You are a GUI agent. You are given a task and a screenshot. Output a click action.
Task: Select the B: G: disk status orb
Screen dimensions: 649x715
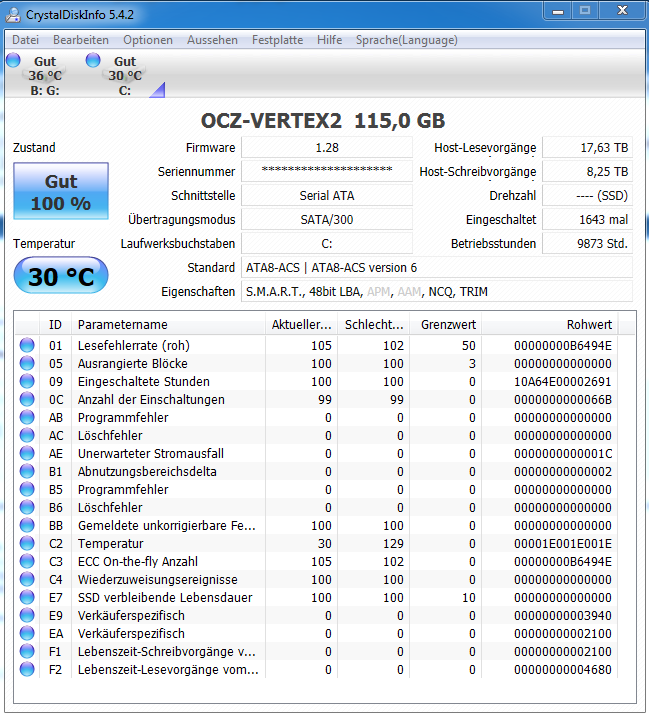tap(13, 60)
